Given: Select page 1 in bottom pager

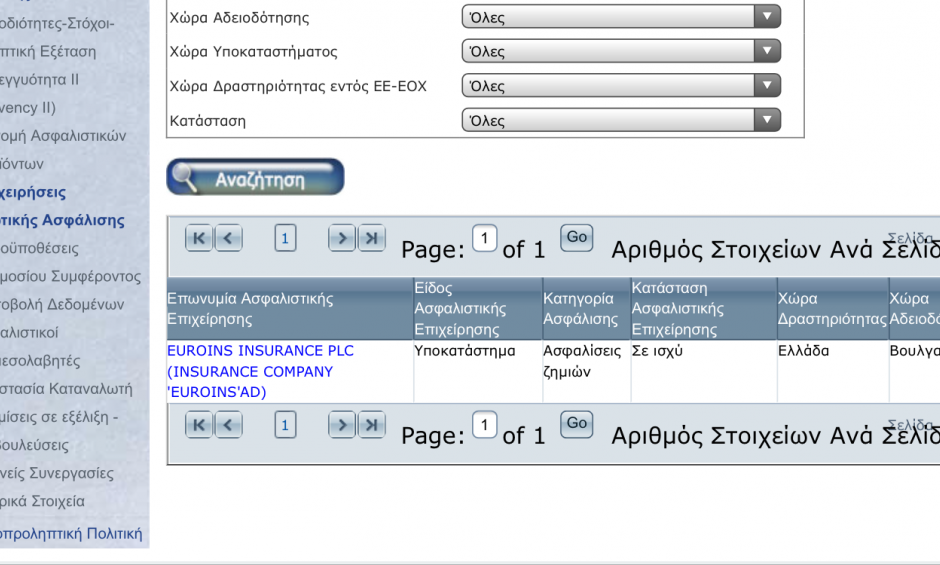Looking at the screenshot, I should pos(285,425).
